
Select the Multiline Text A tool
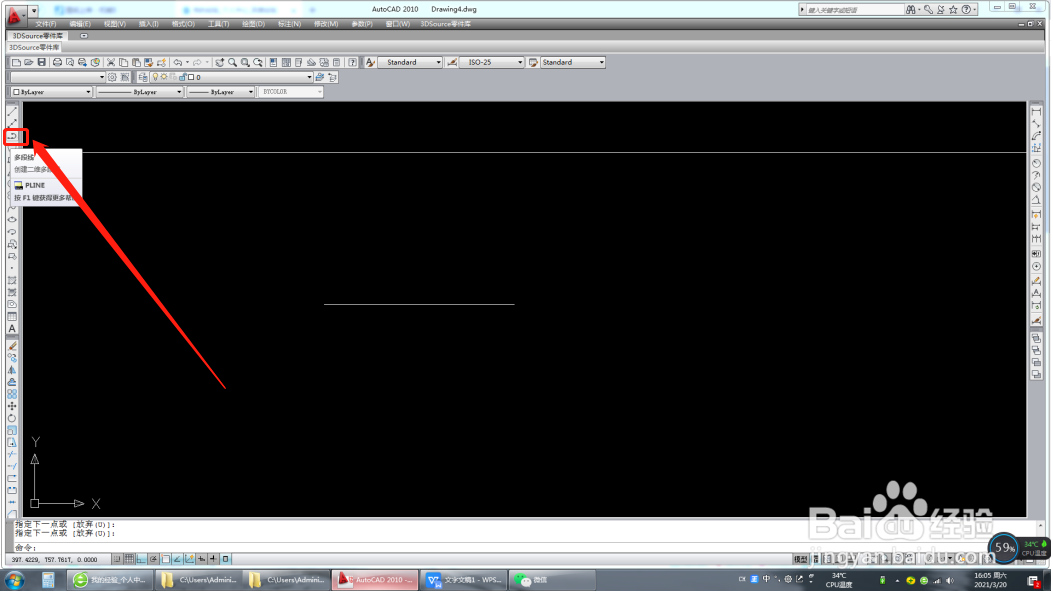(12, 329)
